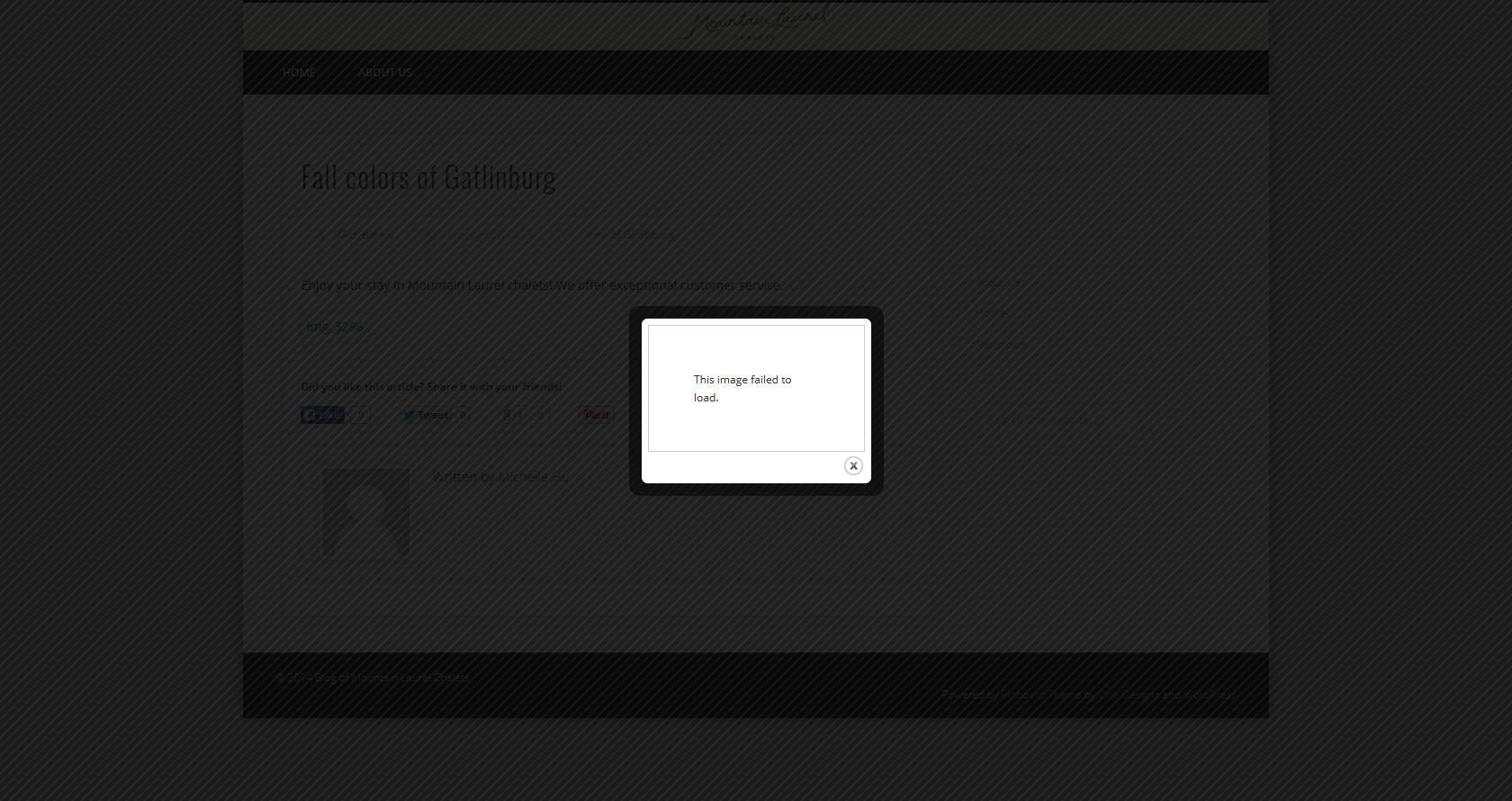The height and width of the screenshot is (801, 1512).
Task: Click the 'Did you like this article?' share prompt
Action: [x=432, y=387]
